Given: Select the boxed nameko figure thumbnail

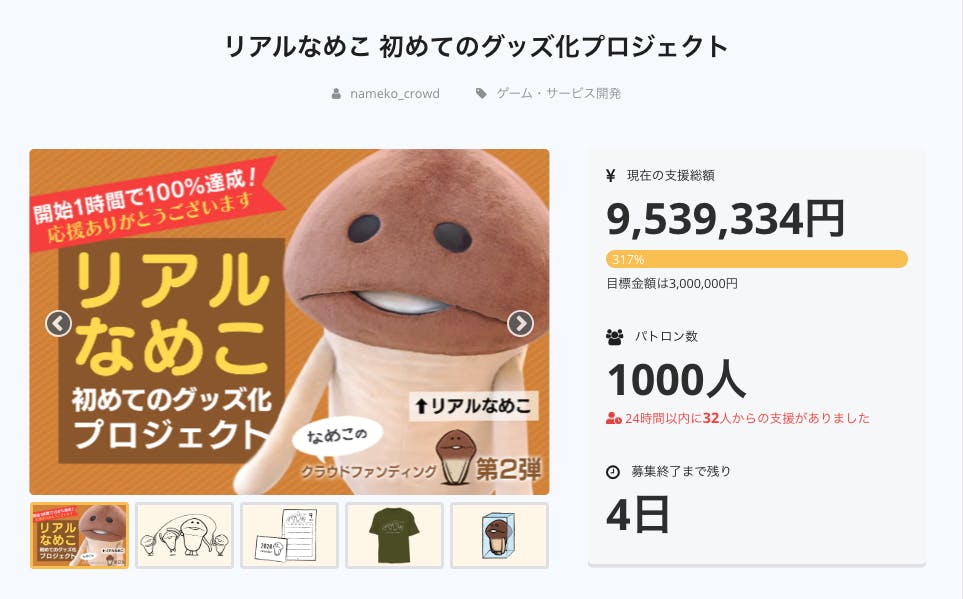Looking at the screenshot, I should click(499, 536).
